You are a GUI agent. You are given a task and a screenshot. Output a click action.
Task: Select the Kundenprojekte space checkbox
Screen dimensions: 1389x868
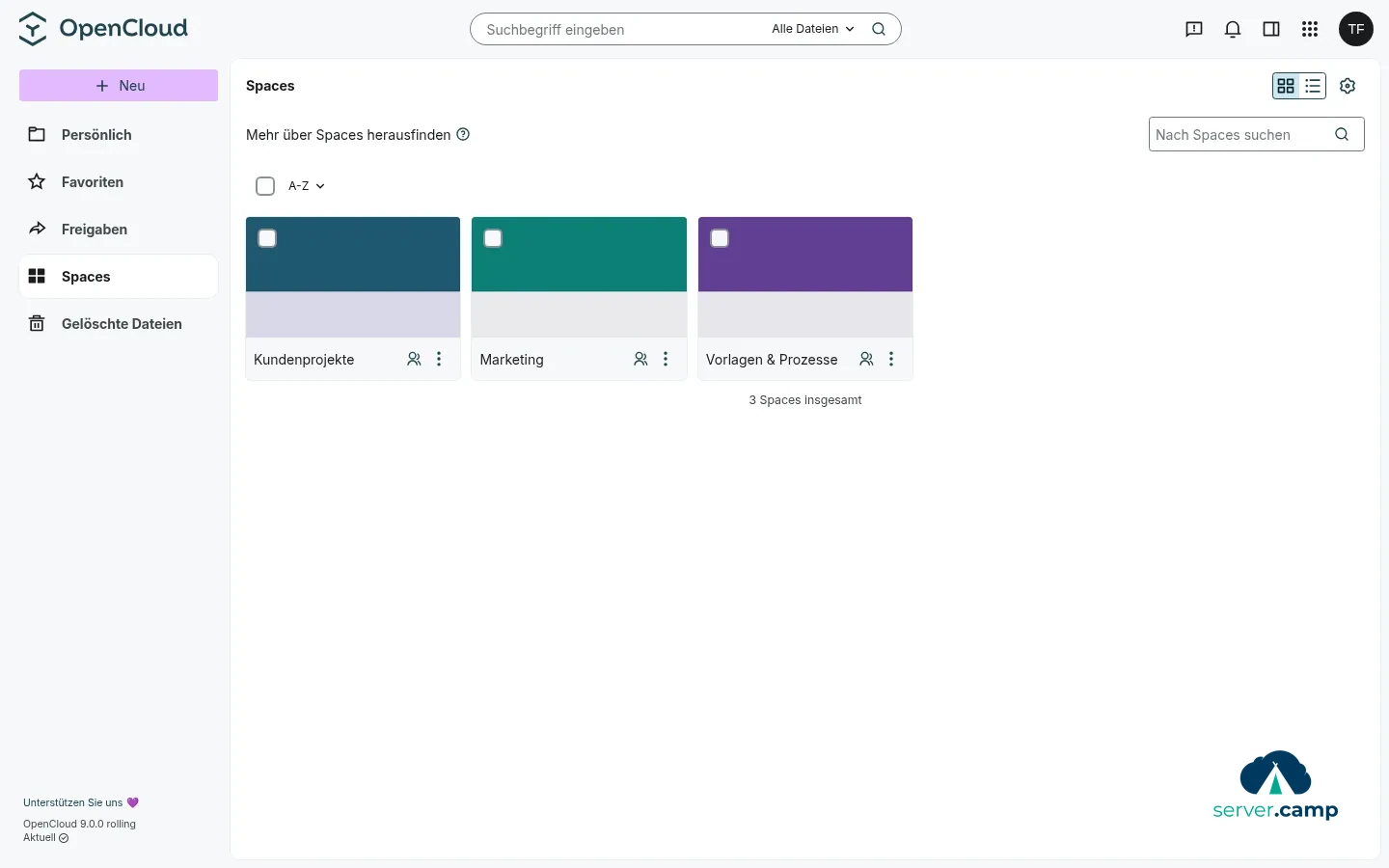click(267, 238)
